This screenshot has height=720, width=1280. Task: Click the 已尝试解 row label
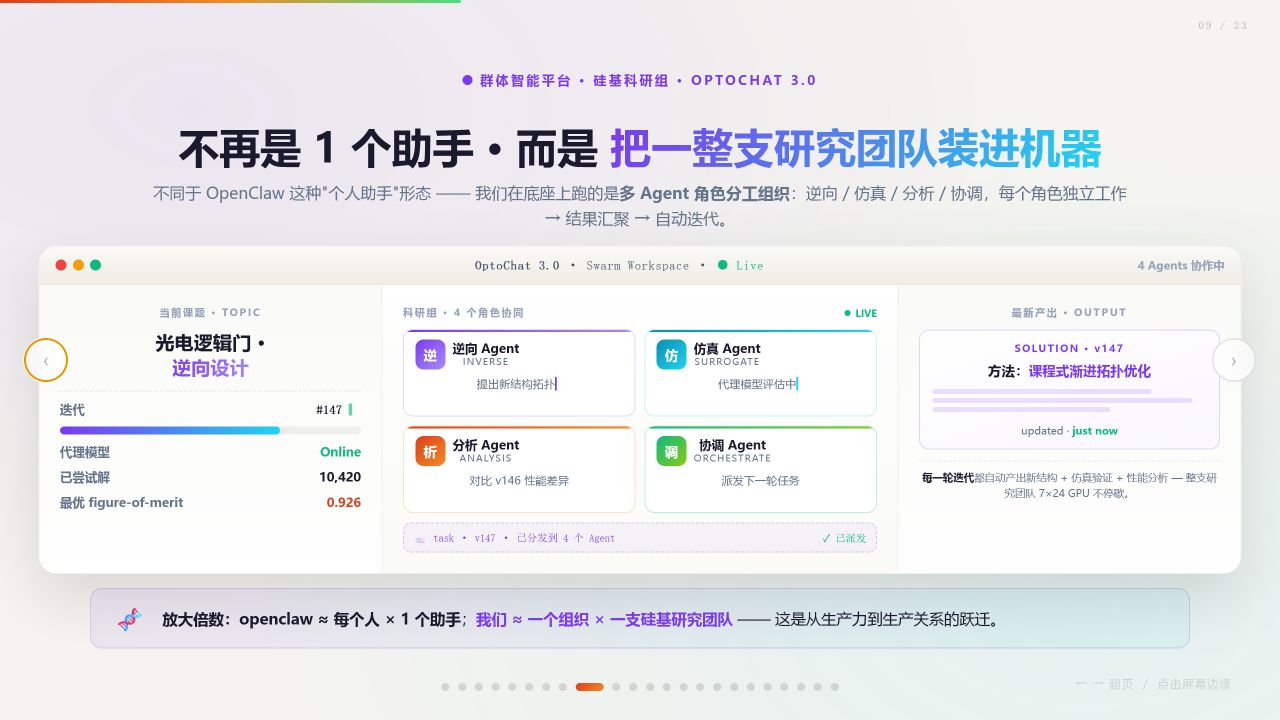click(x=85, y=477)
